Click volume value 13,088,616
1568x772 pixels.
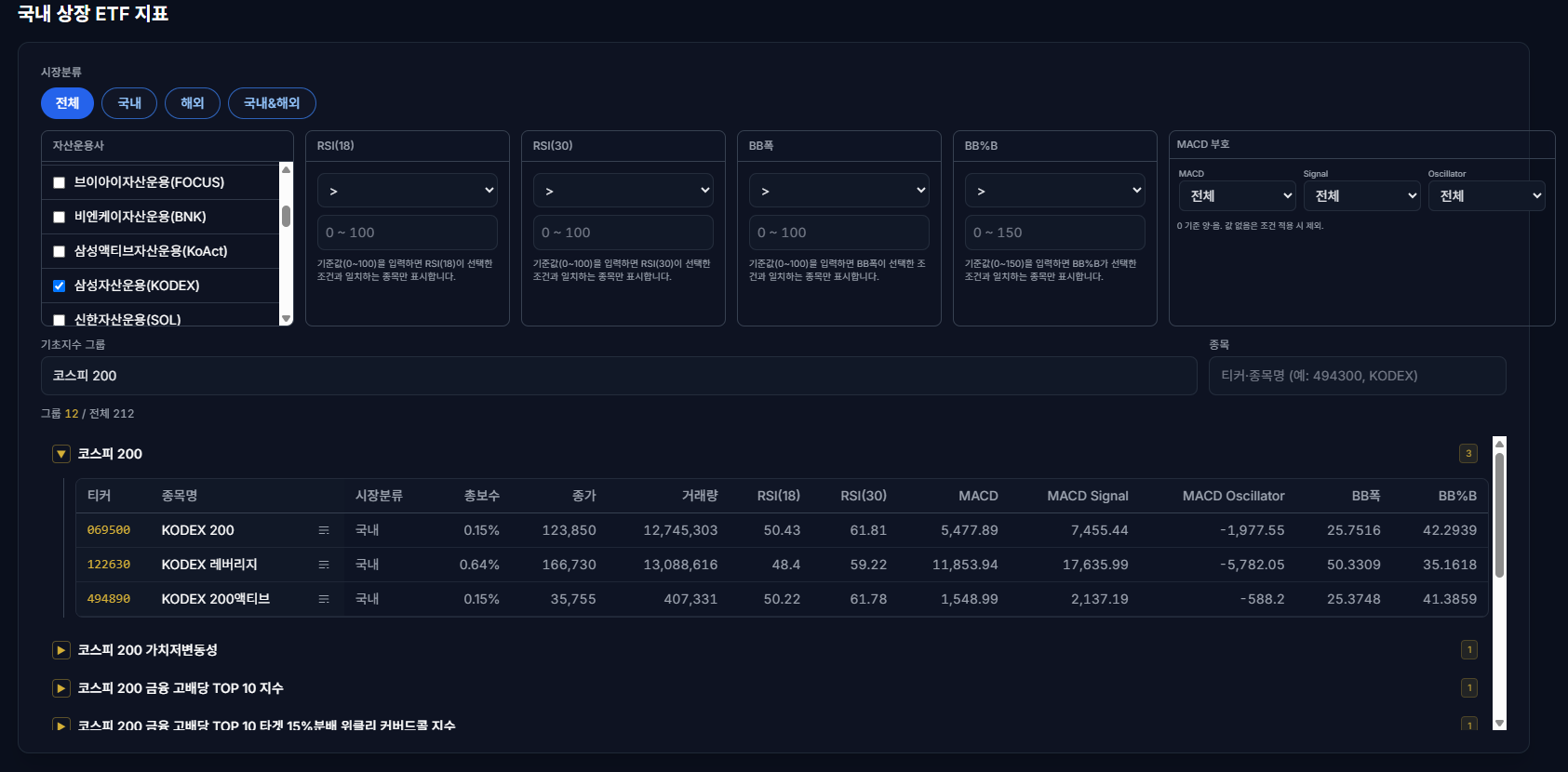680,565
